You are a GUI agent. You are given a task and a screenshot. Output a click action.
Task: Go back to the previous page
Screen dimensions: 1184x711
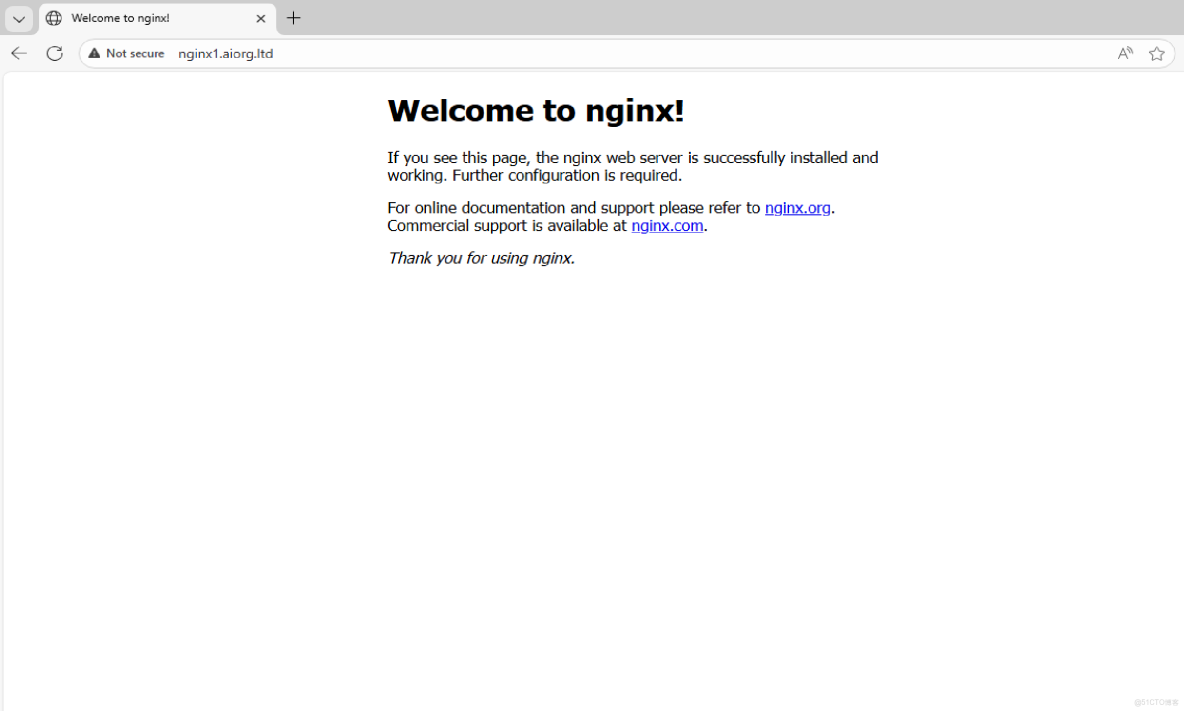[19, 54]
